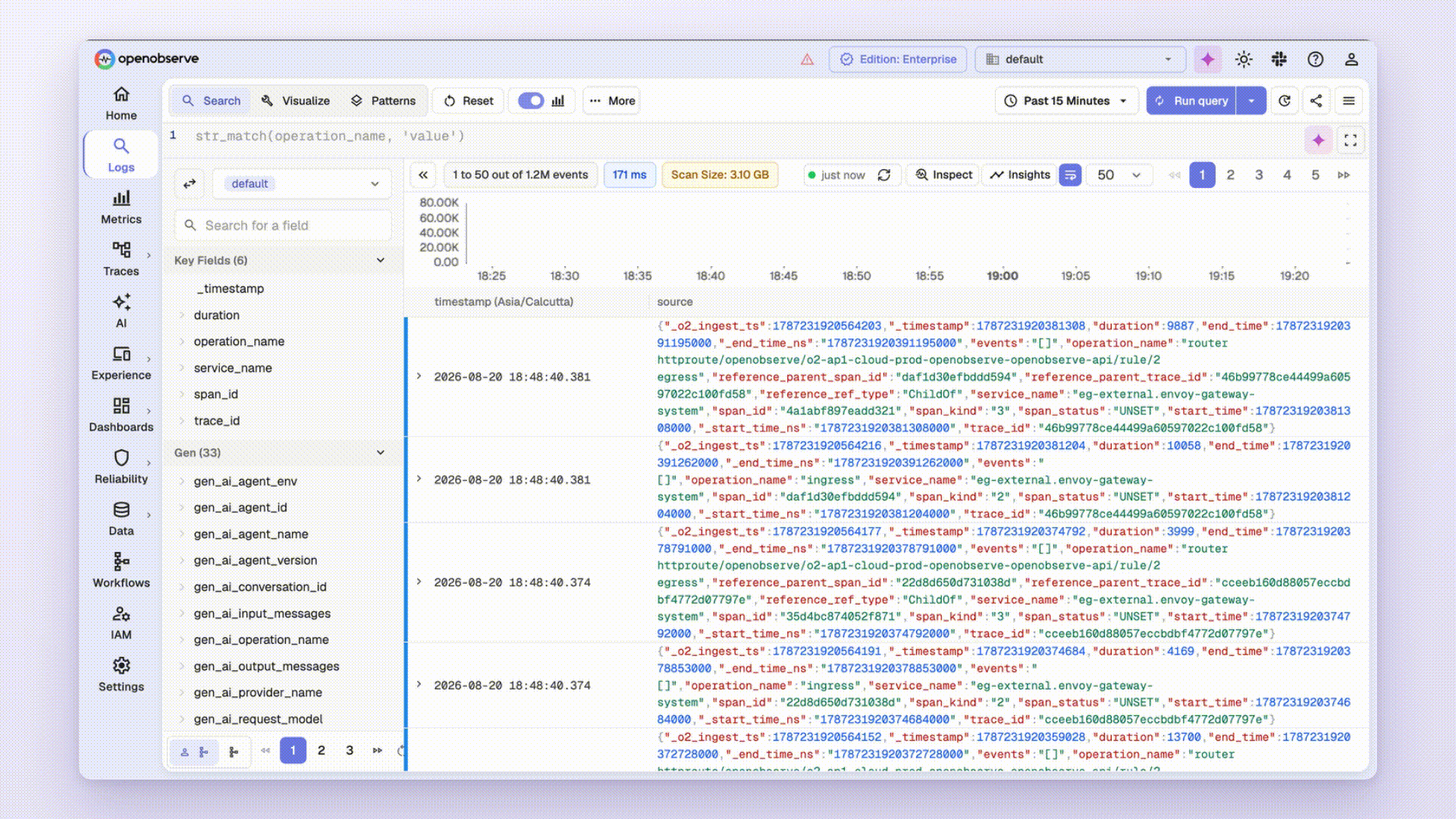Image resolution: width=1456 pixels, height=819 pixels.
Task: Select the gen_ai_output_messages field
Action: click(266, 667)
